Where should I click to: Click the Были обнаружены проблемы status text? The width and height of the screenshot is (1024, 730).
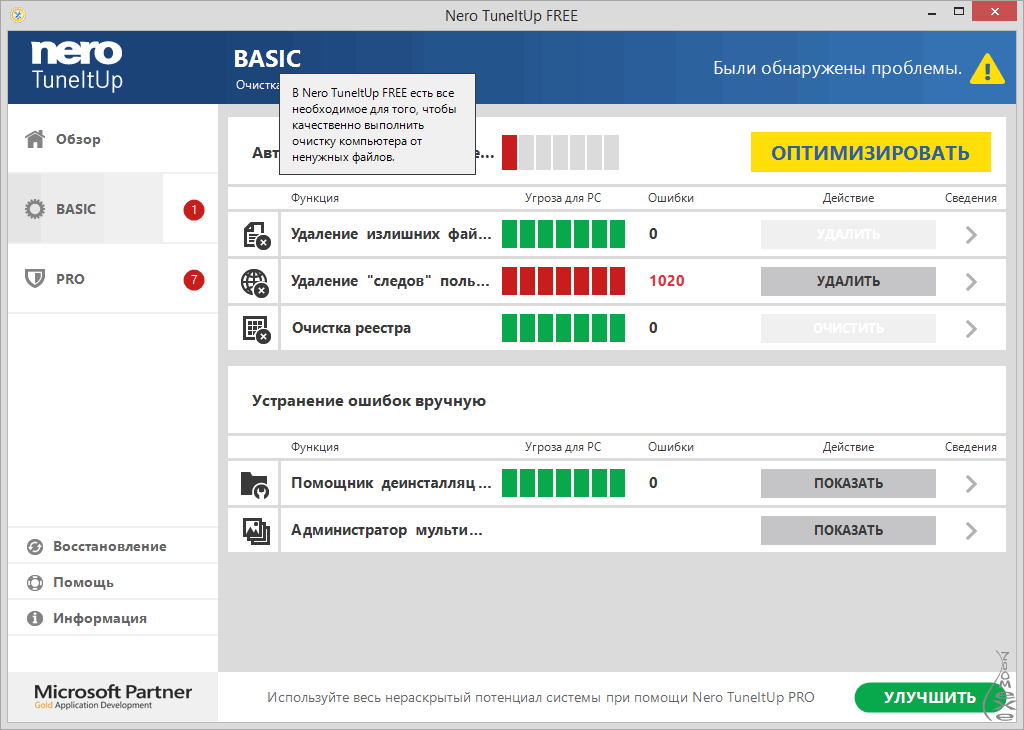pos(837,68)
